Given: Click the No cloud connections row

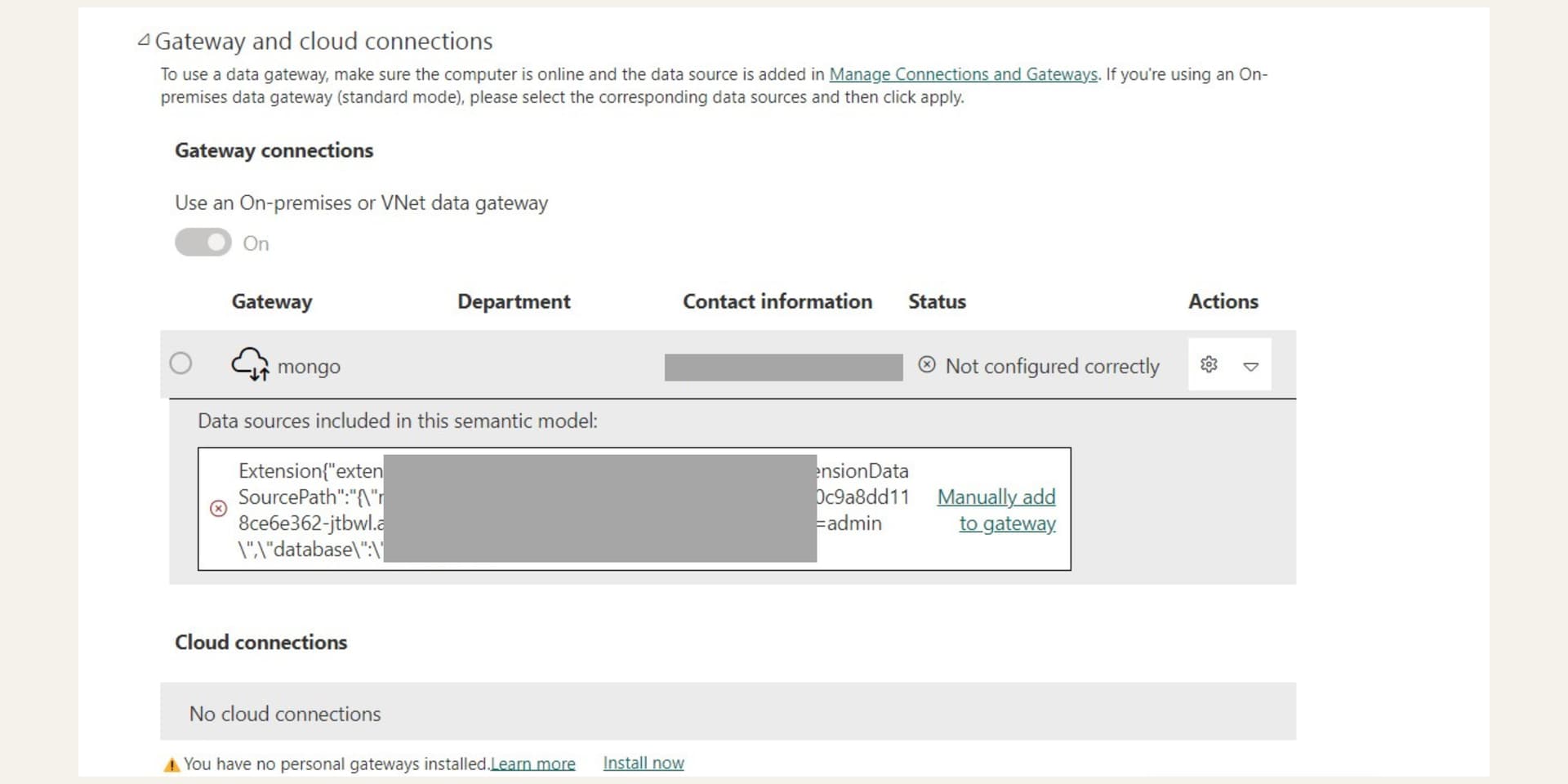Looking at the screenshot, I should (727, 712).
